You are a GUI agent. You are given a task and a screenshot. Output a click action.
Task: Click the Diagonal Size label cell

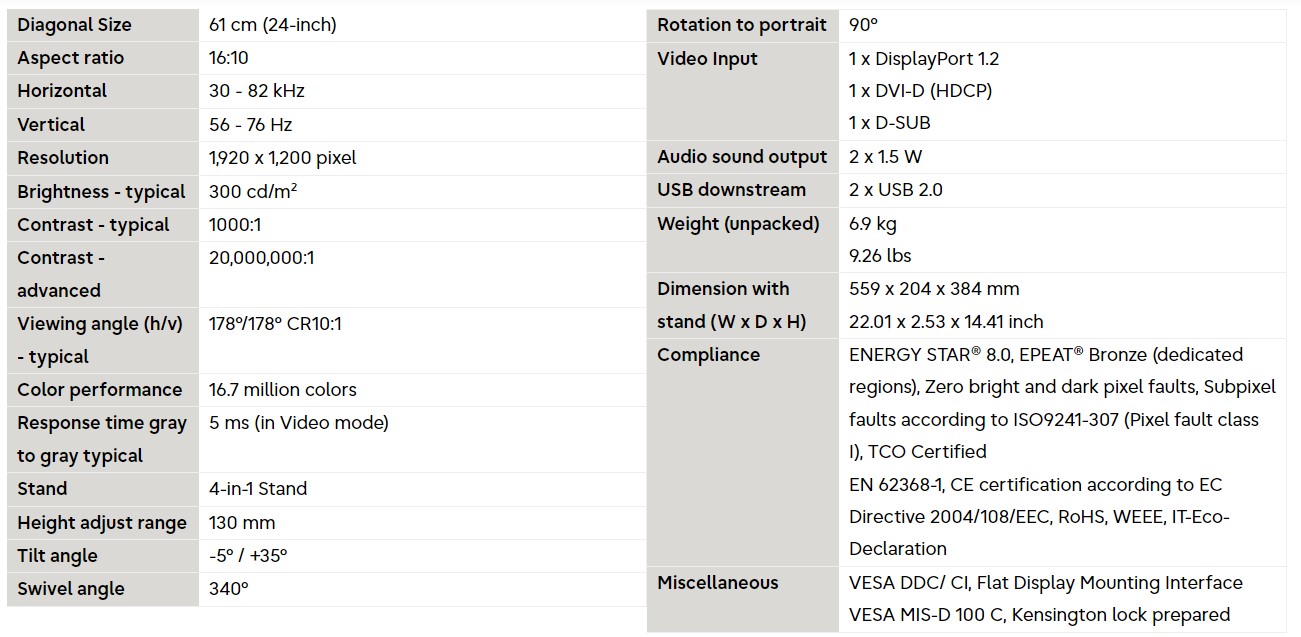tap(103, 25)
